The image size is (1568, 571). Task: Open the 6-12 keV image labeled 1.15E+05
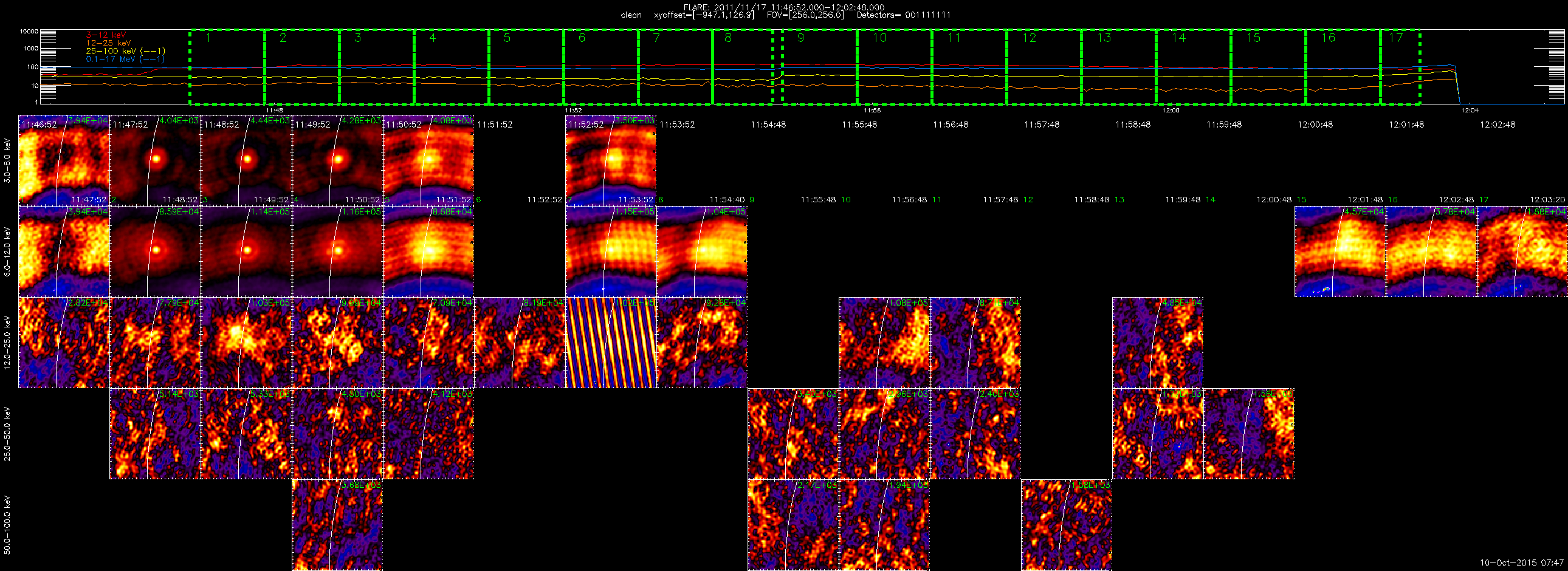(x=611, y=251)
